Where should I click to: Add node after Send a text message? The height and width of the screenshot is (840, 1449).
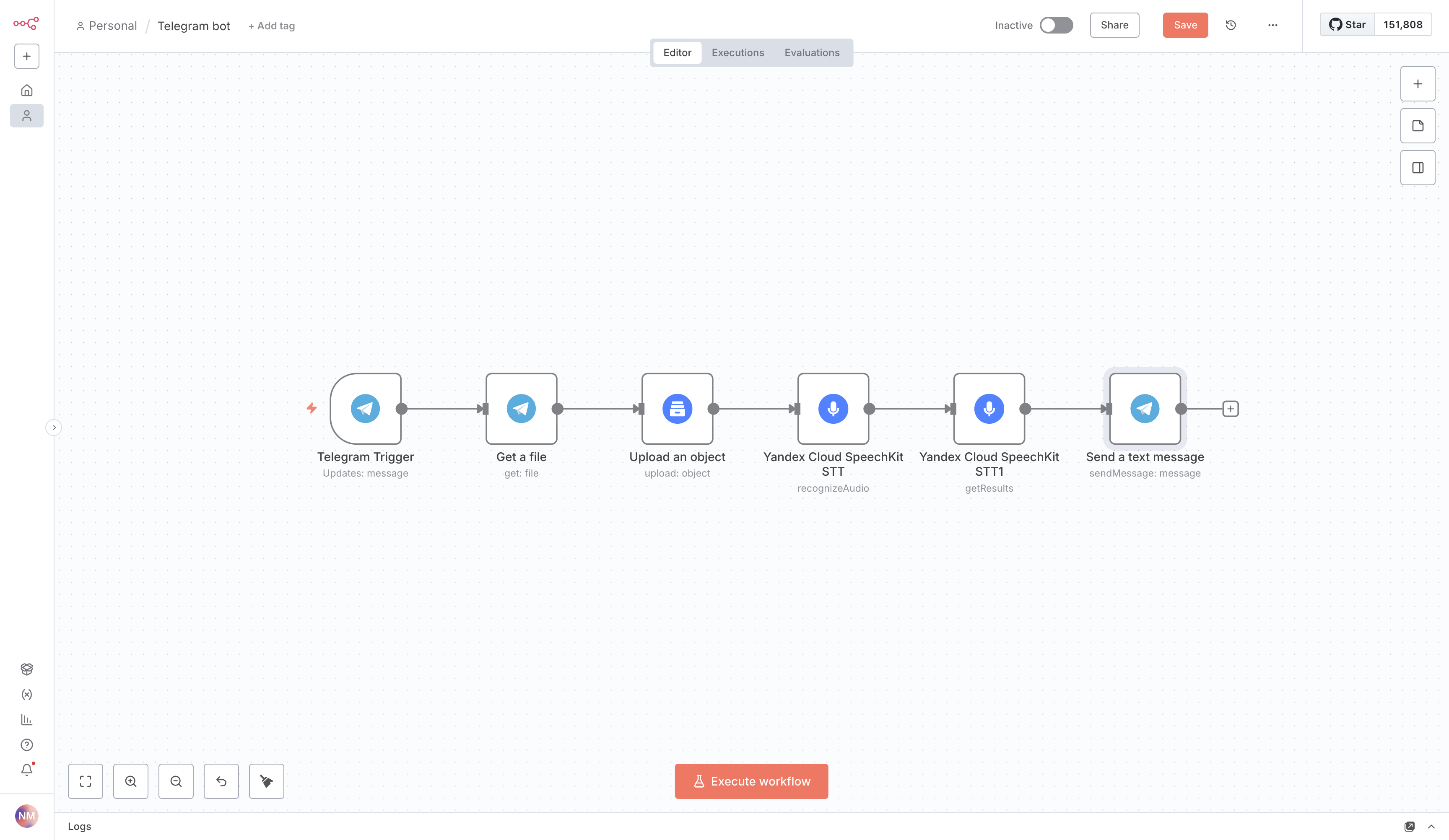pos(1231,409)
